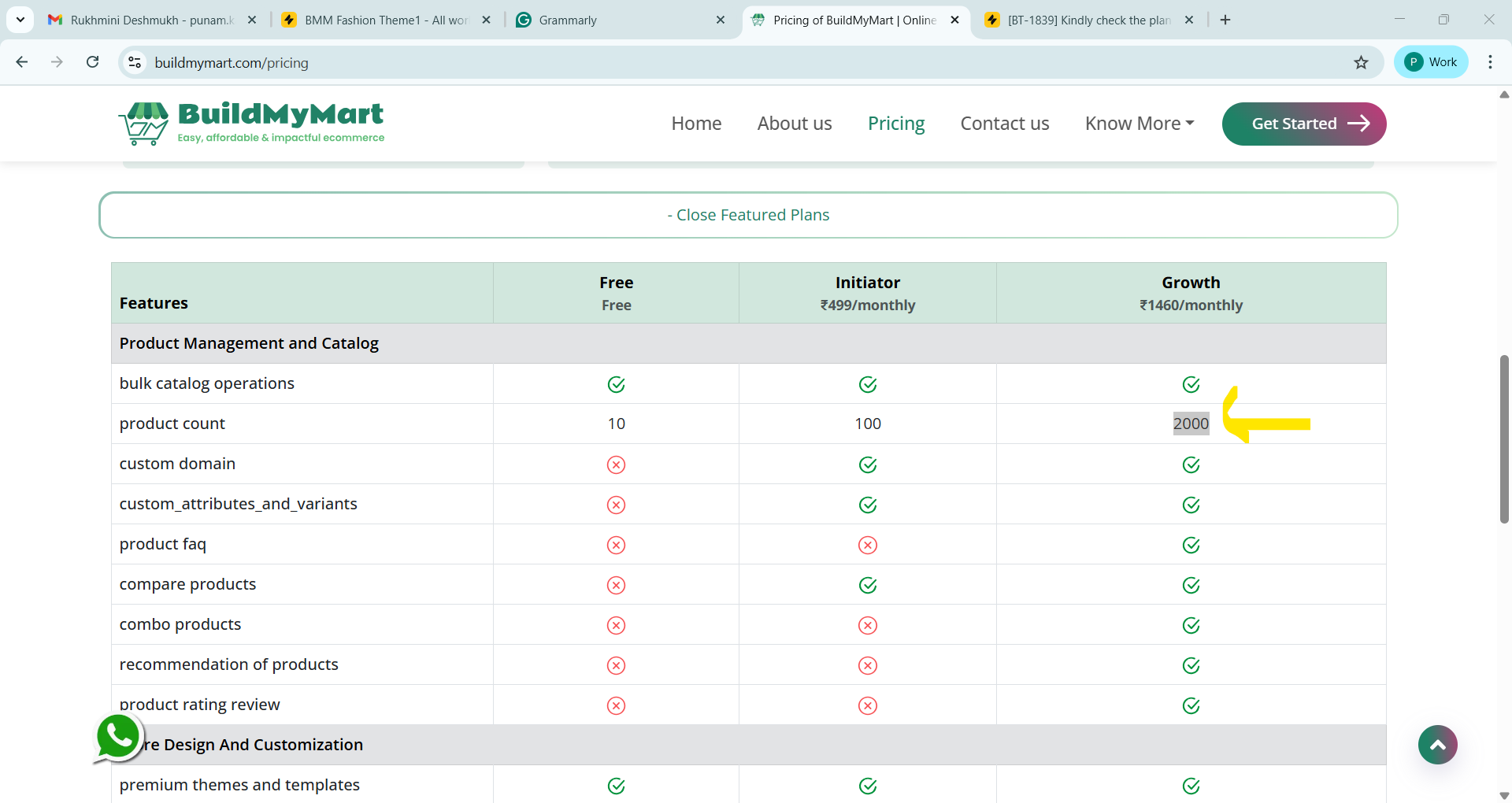Click the scrollbar up arrow
1512x803 pixels.
click(1504, 94)
